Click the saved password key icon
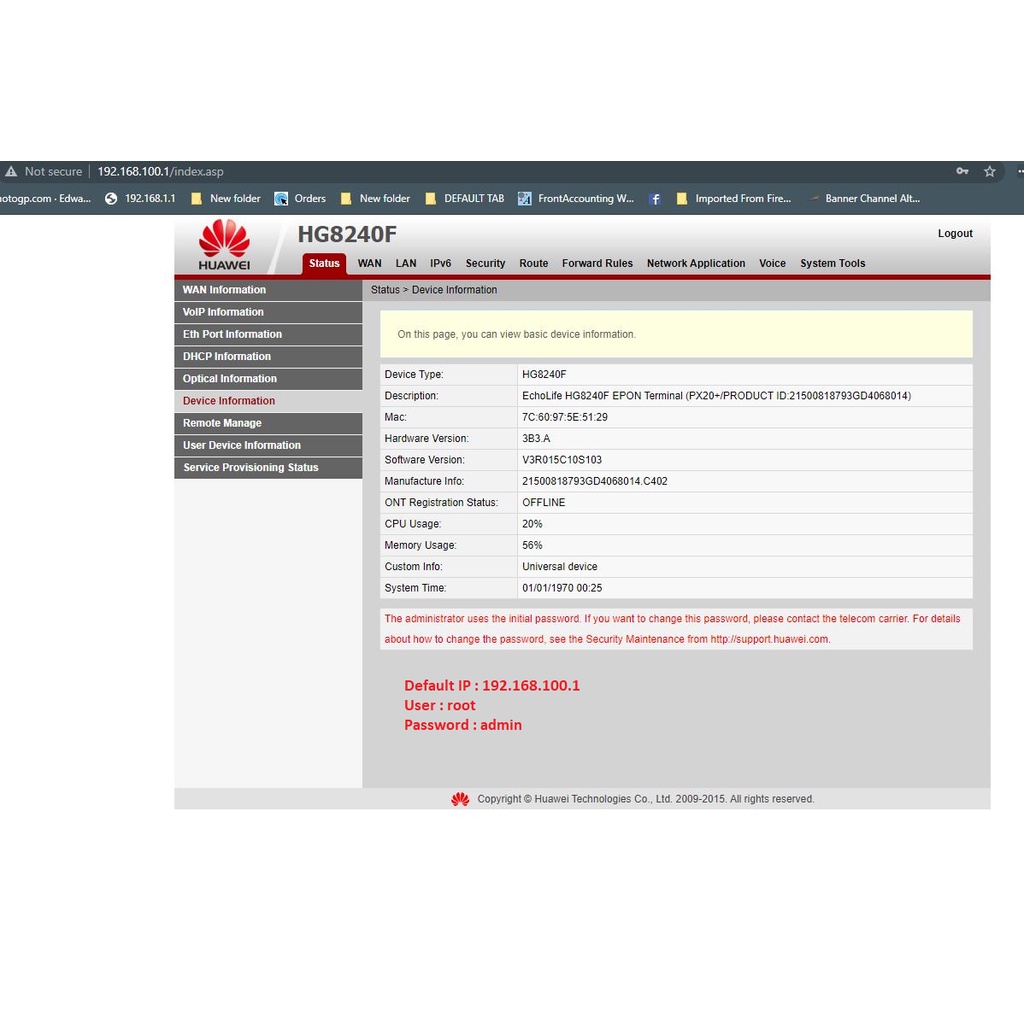The image size is (1024, 1024). coord(962,171)
